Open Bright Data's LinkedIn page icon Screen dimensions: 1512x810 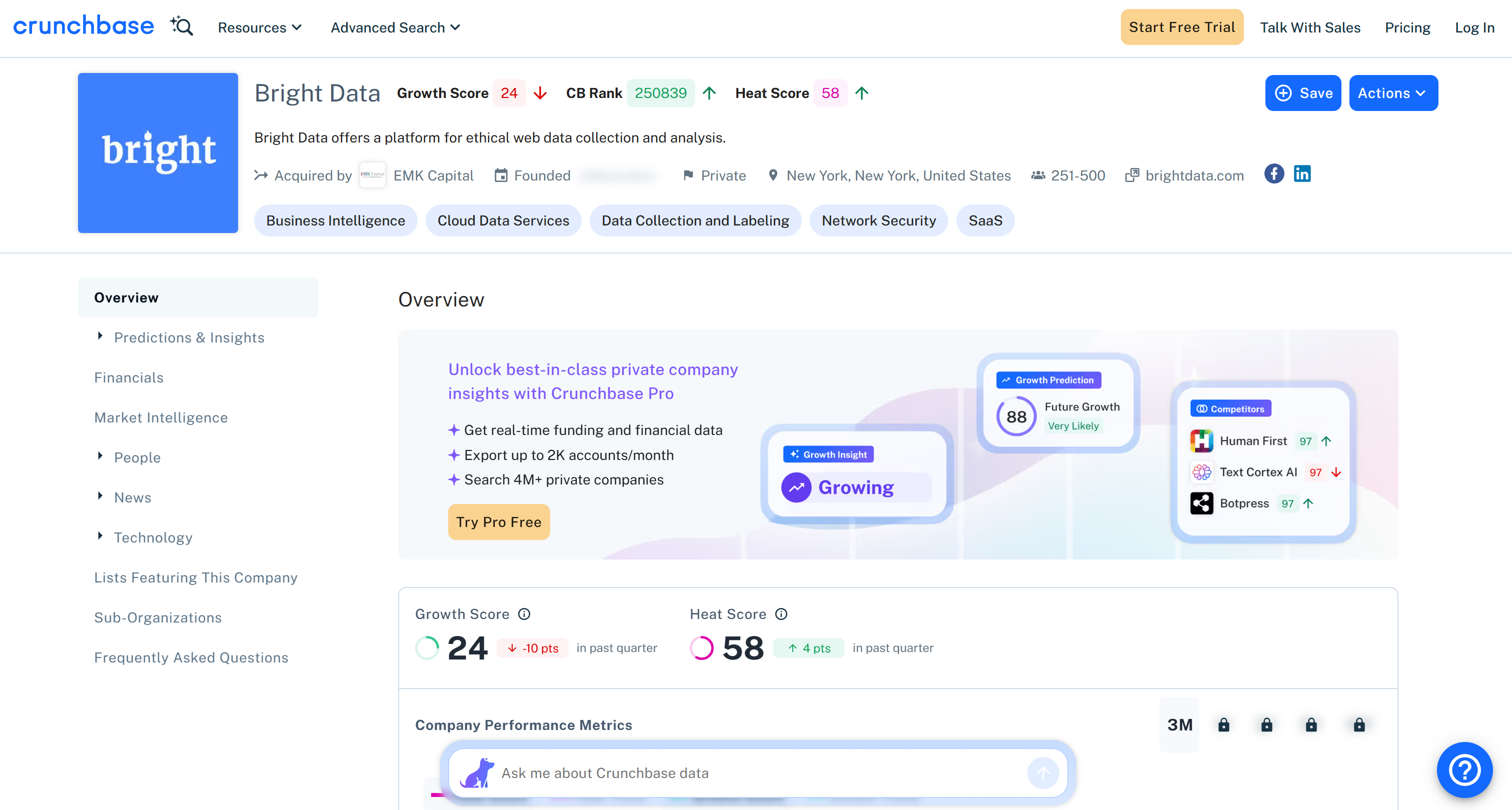(1302, 173)
